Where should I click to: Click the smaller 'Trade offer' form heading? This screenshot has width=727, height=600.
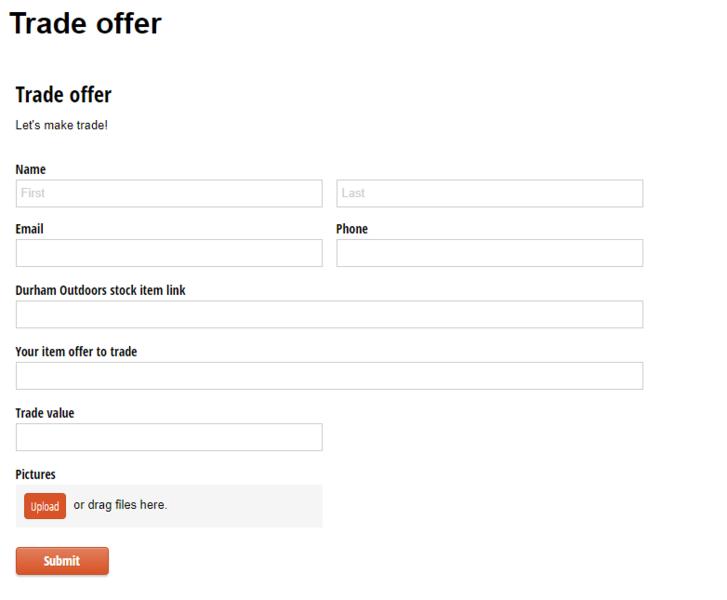64,95
